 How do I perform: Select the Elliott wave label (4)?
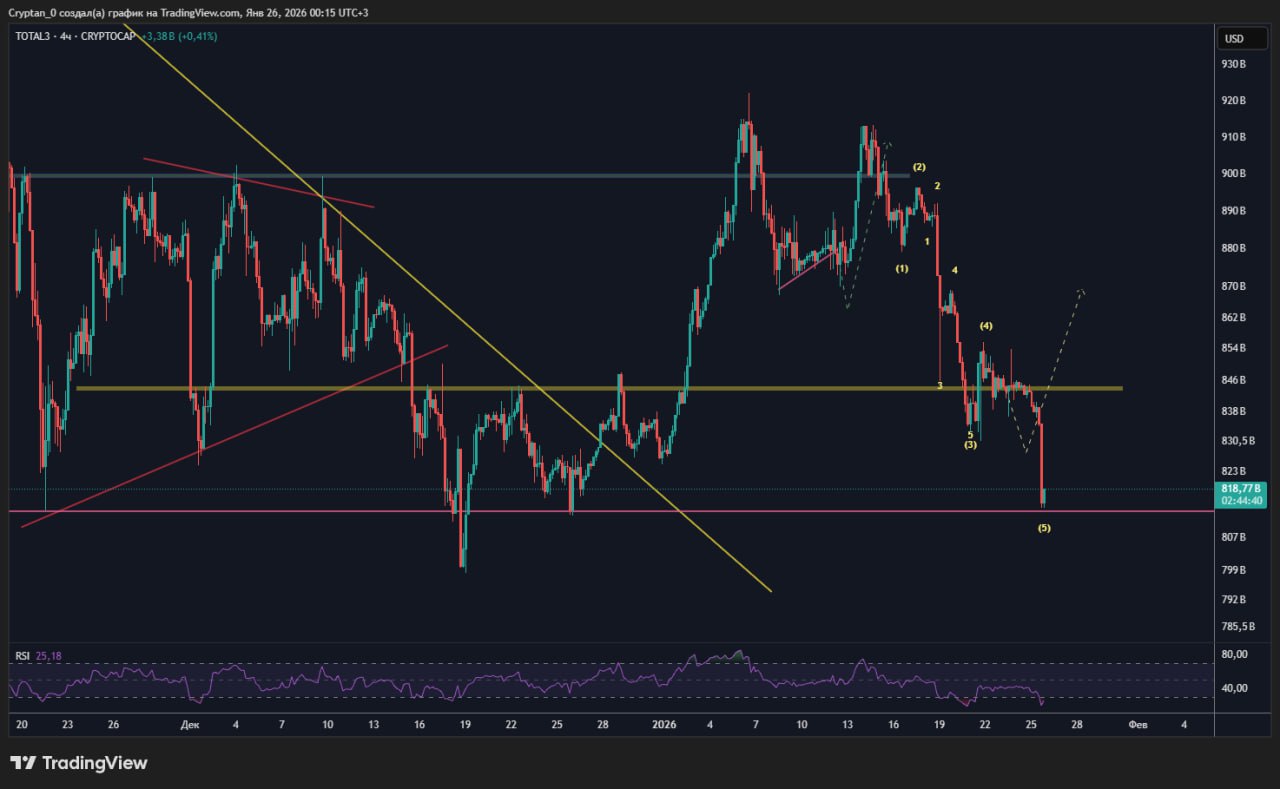986,326
